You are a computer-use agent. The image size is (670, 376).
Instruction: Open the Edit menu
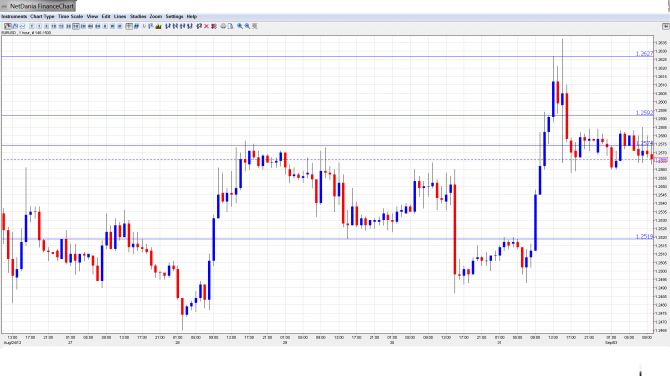tap(106, 17)
